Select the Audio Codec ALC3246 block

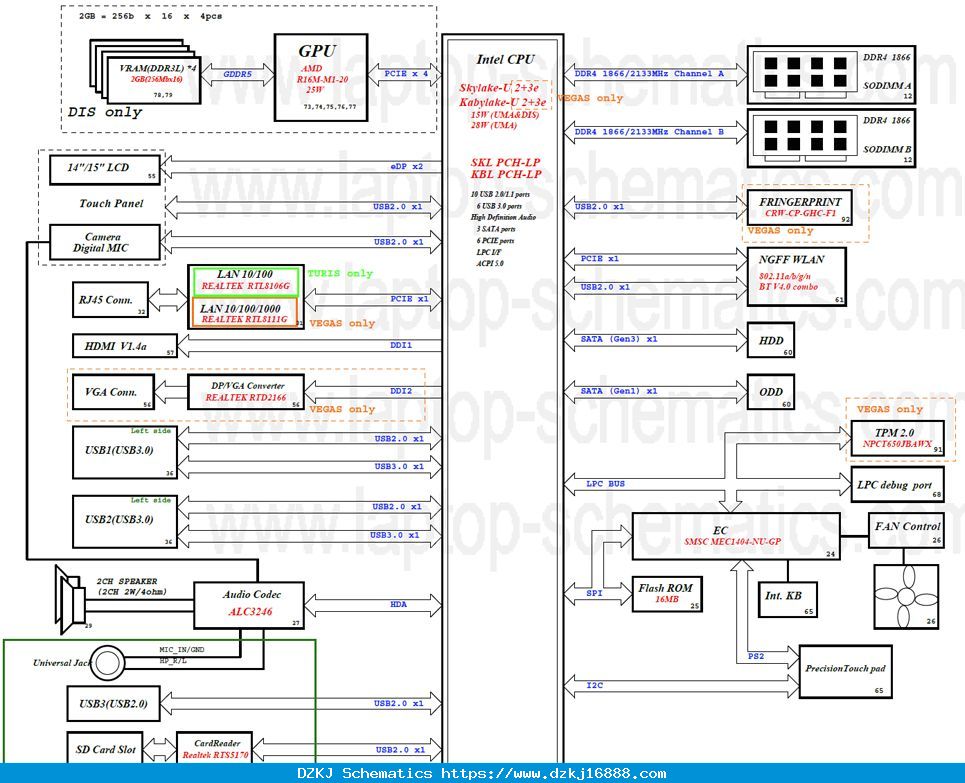249,606
